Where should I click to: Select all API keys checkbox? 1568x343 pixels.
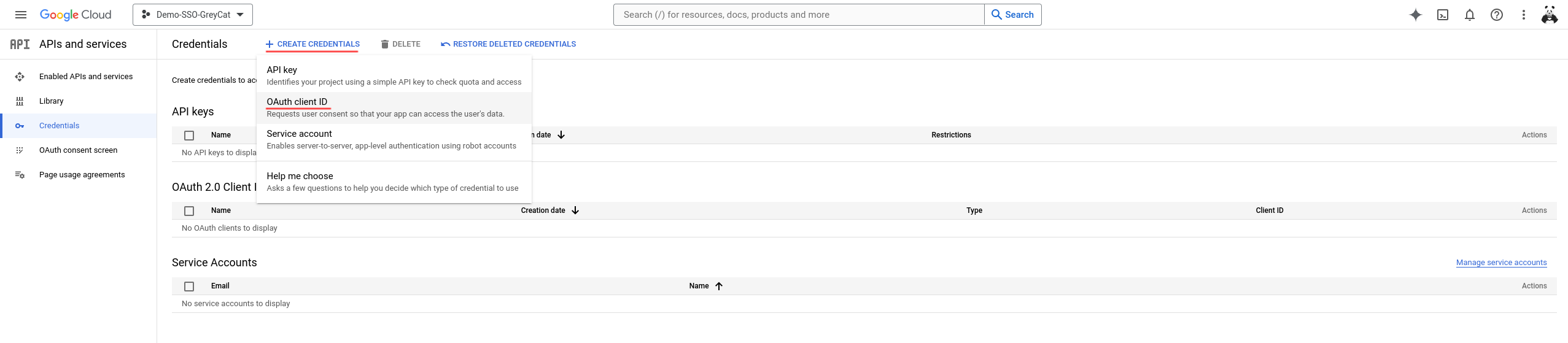pos(189,136)
